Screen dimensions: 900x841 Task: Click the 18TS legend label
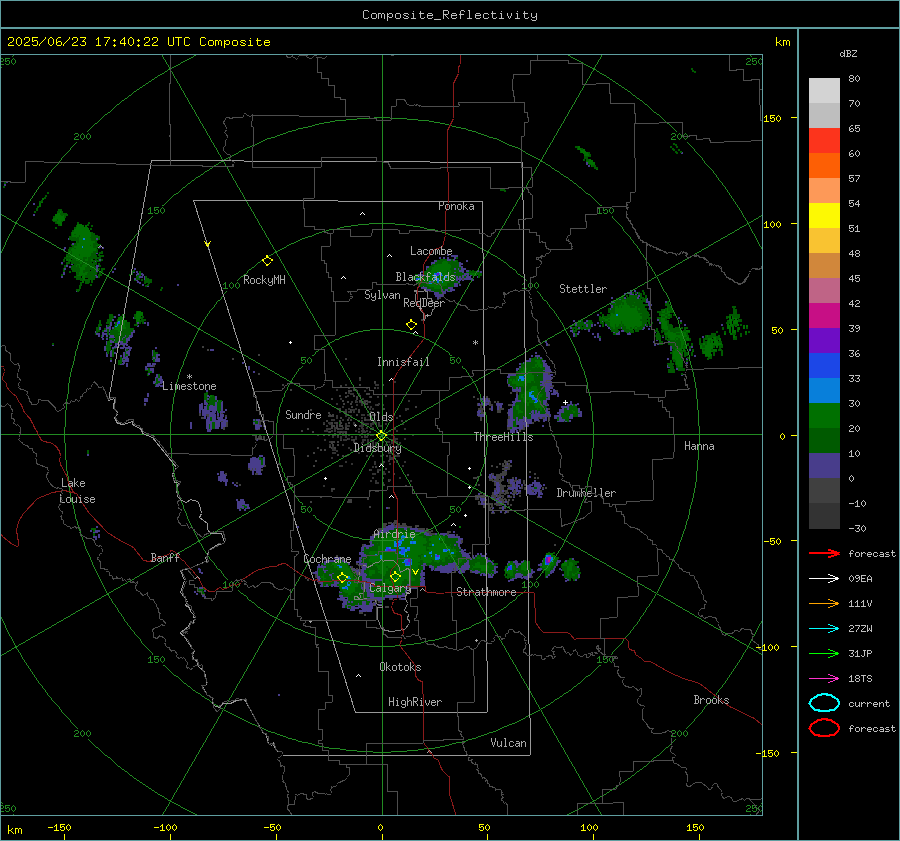click(x=860, y=679)
